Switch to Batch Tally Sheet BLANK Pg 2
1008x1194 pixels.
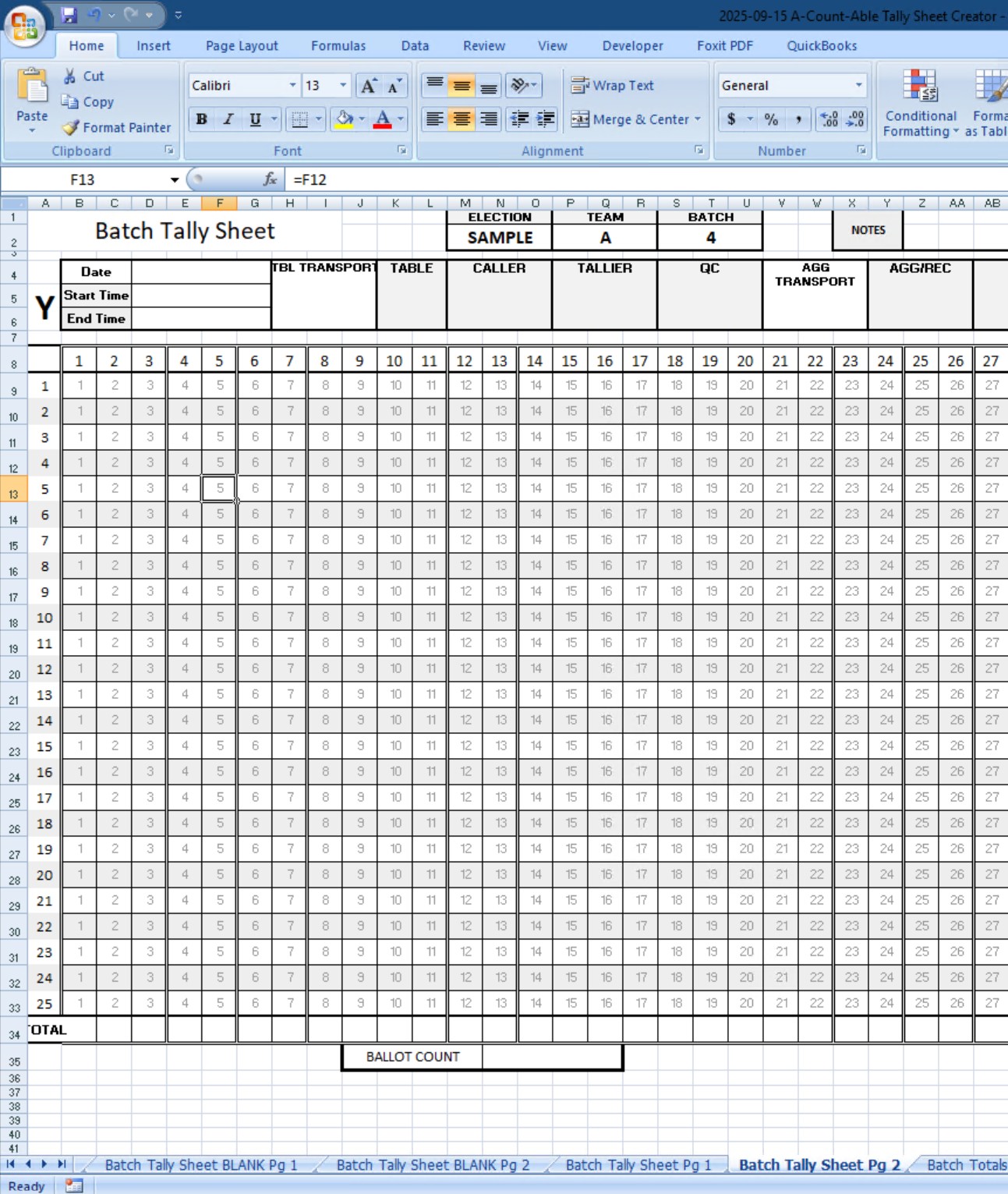[x=433, y=1164]
